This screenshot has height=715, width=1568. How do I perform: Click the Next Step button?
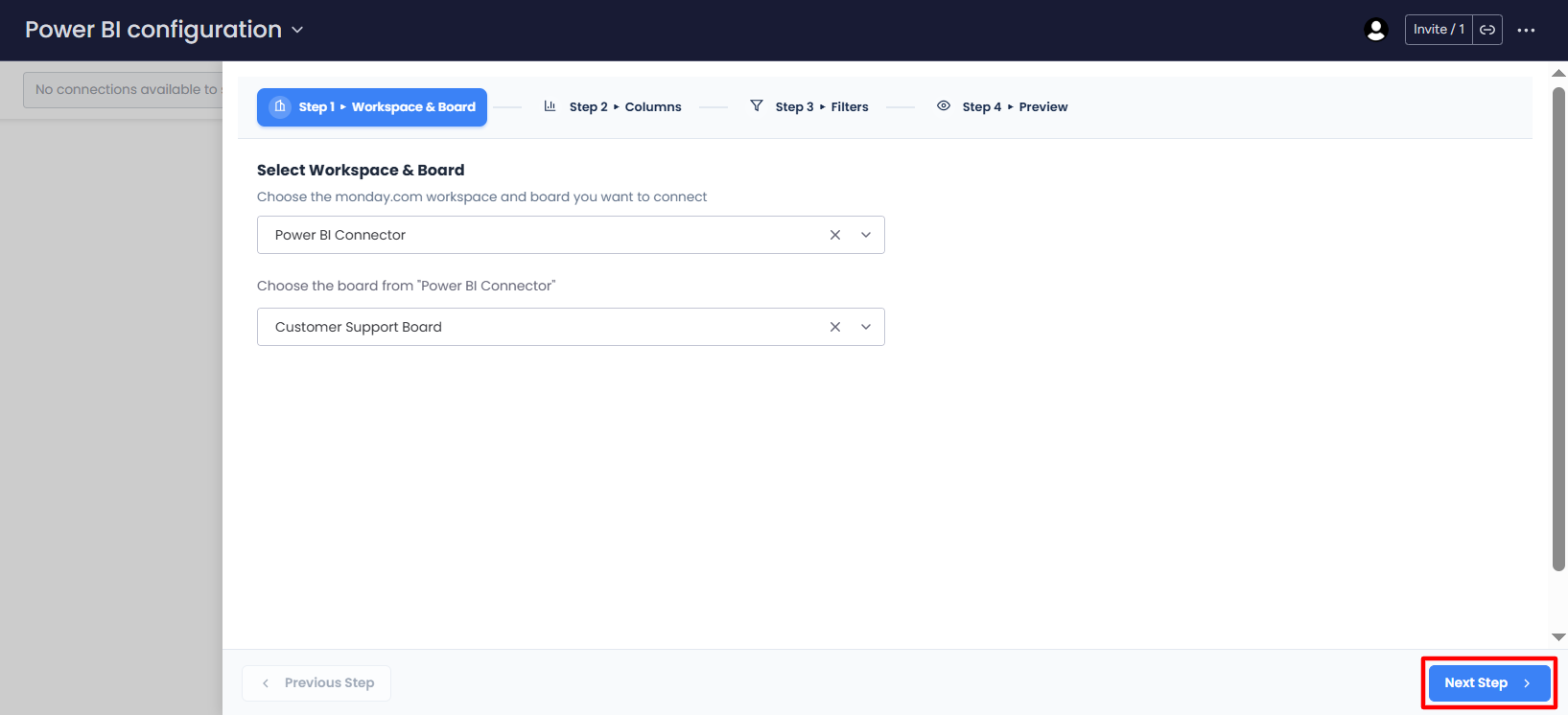point(1489,683)
